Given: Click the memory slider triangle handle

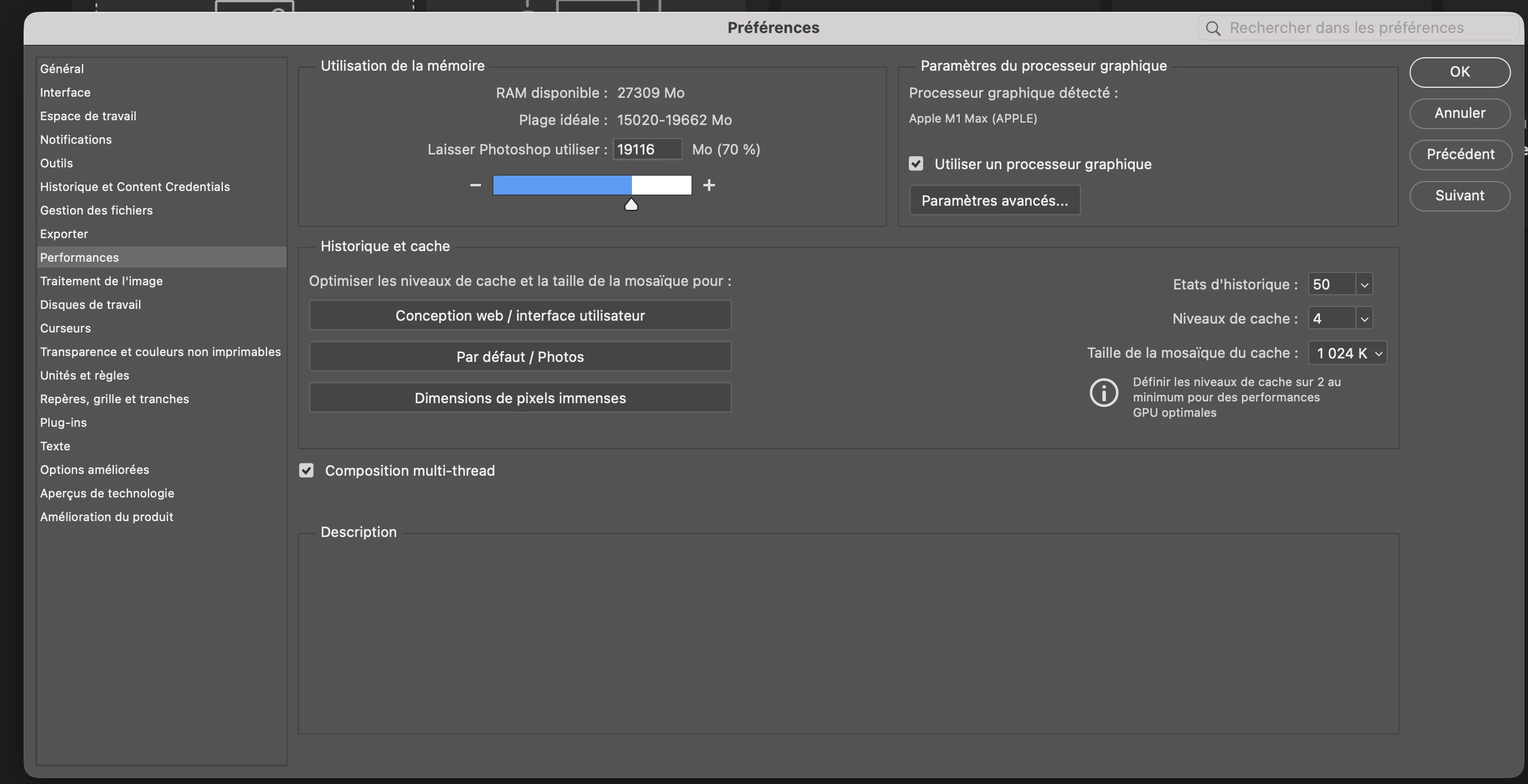Looking at the screenshot, I should pyautogui.click(x=631, y=205).
